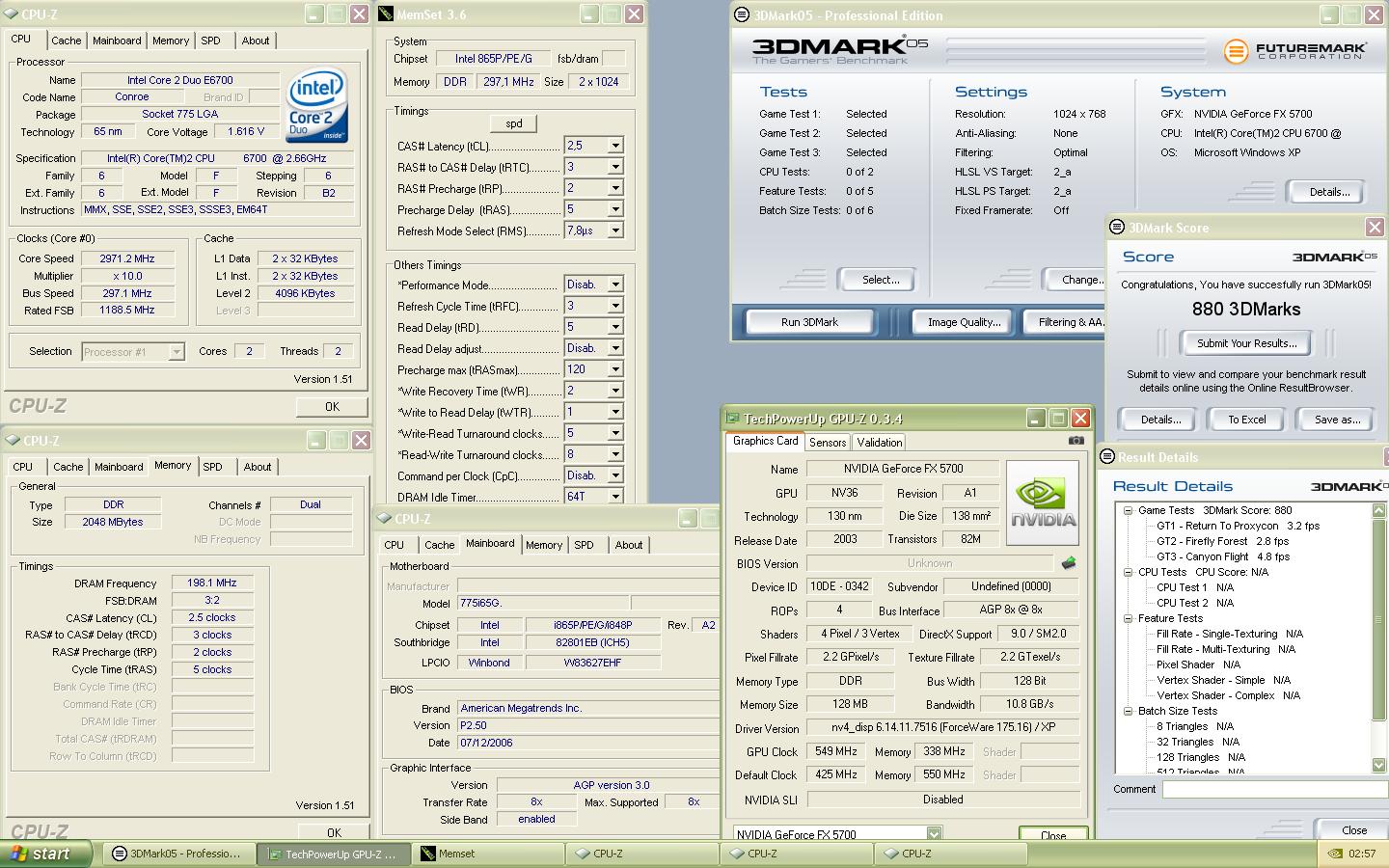The width and height of the screenshot is (1389, 868).
Task: Click Close button in Result Details window
Action: click(1354, 830)
